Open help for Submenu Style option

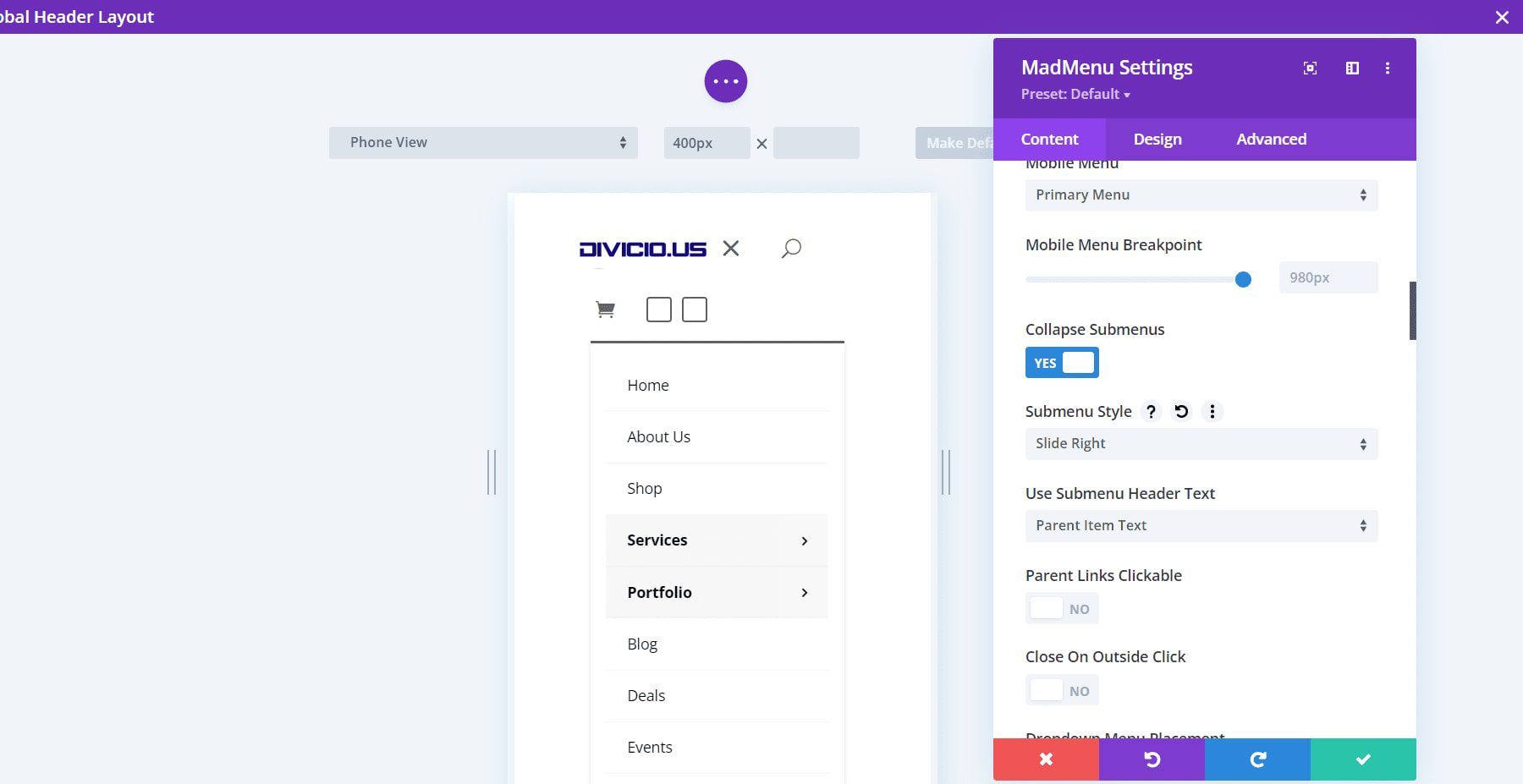1151,412
